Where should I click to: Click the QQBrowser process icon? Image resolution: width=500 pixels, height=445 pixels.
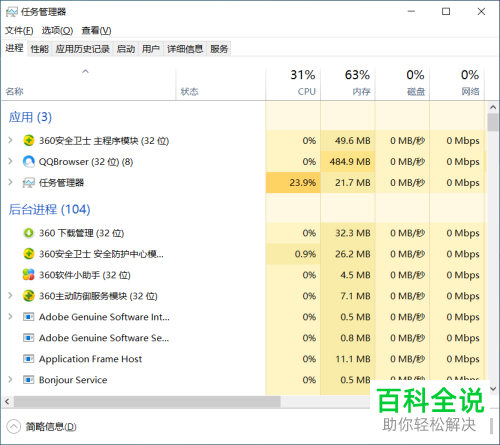point(29,162)
